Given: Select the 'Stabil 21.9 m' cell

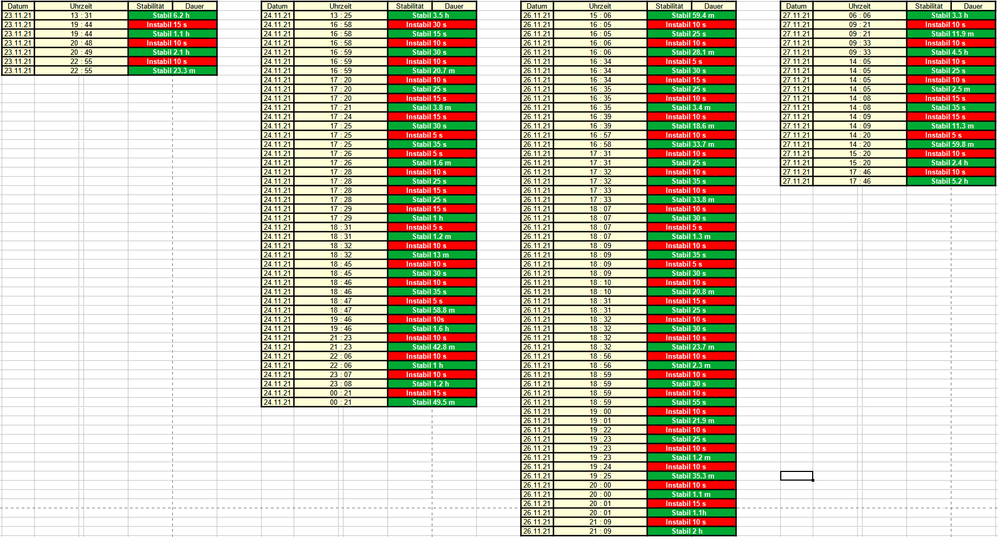Looking at the screenshot, I should (692, 421).
